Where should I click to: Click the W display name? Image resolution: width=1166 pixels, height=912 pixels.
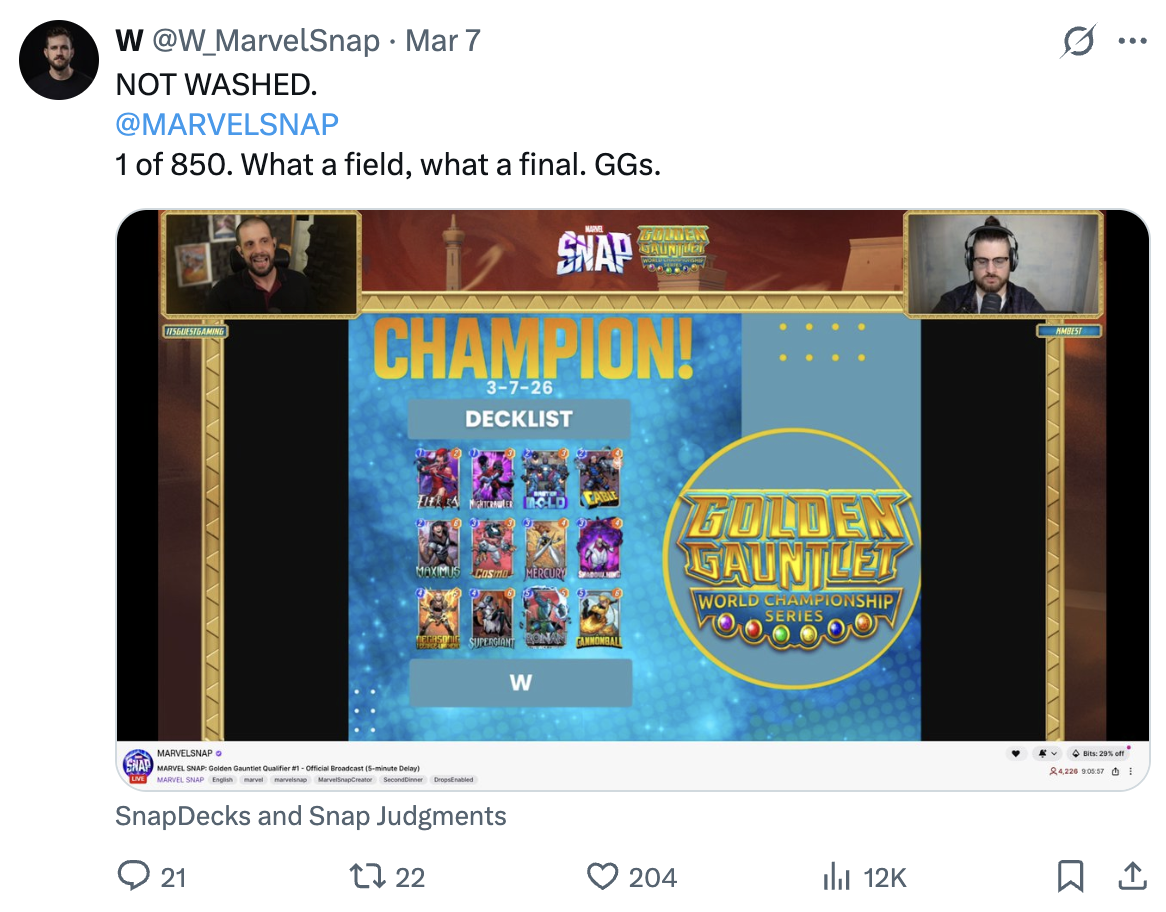point(129,40)
